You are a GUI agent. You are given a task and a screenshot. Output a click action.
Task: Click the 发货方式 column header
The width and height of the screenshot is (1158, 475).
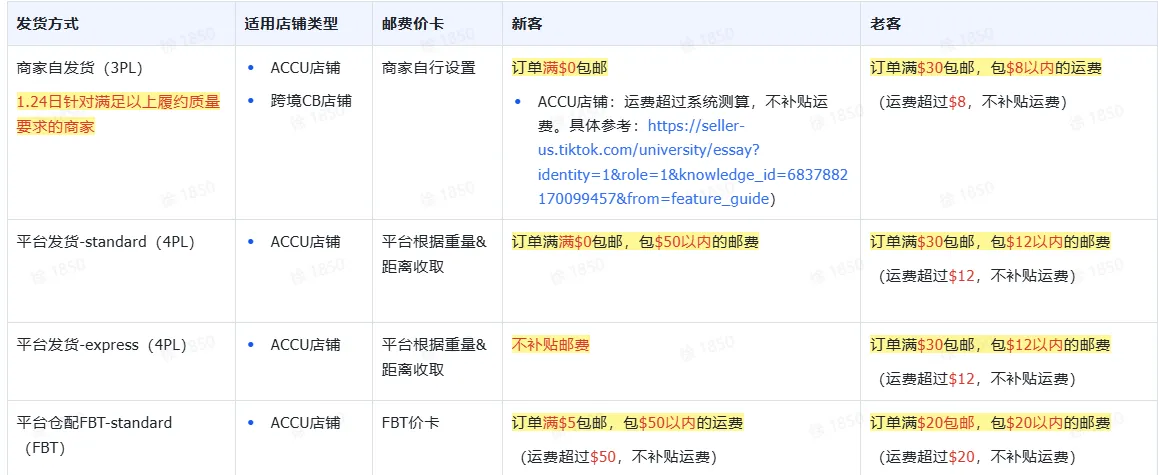coord(47,24)
